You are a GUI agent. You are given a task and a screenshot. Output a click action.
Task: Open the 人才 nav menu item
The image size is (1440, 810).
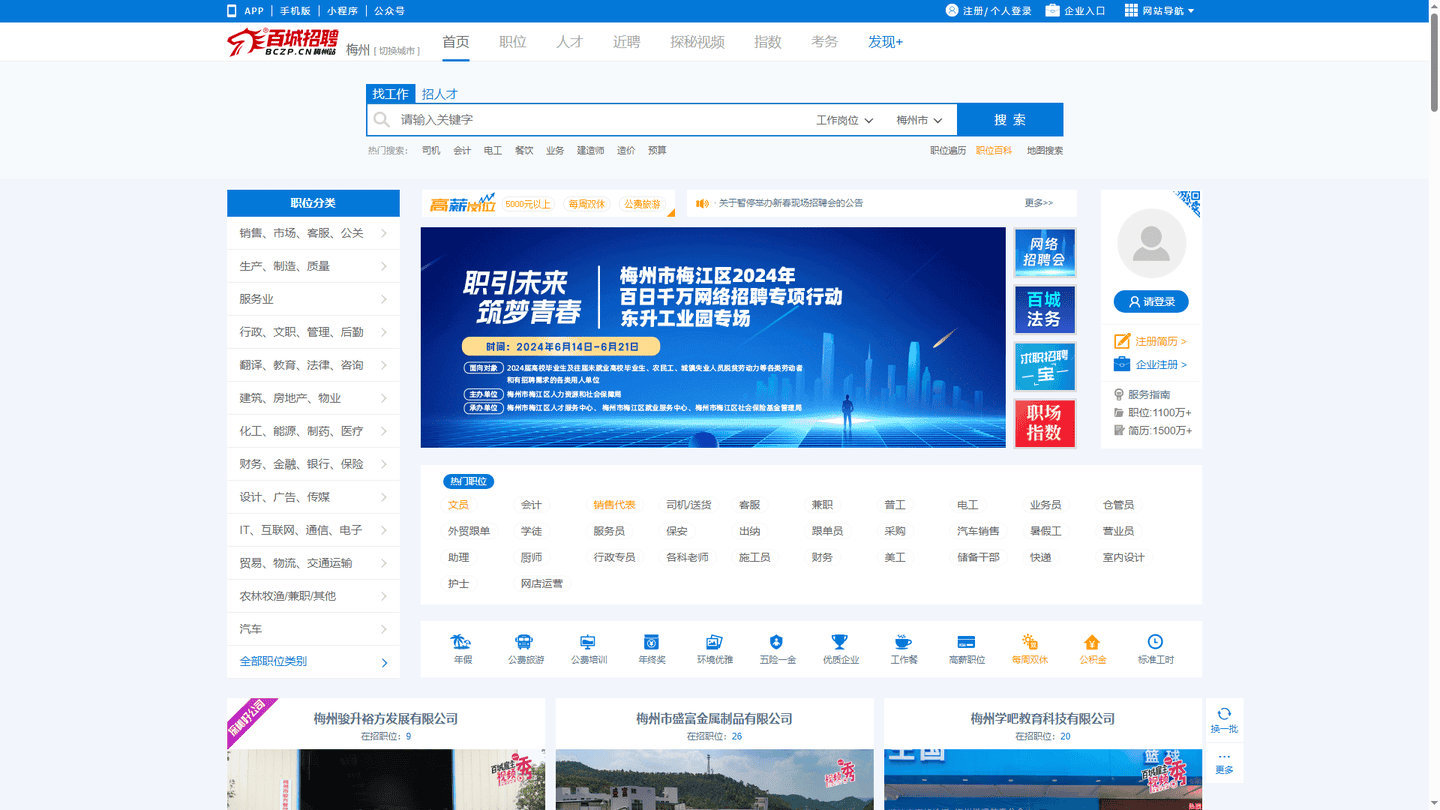pos(570,42)
